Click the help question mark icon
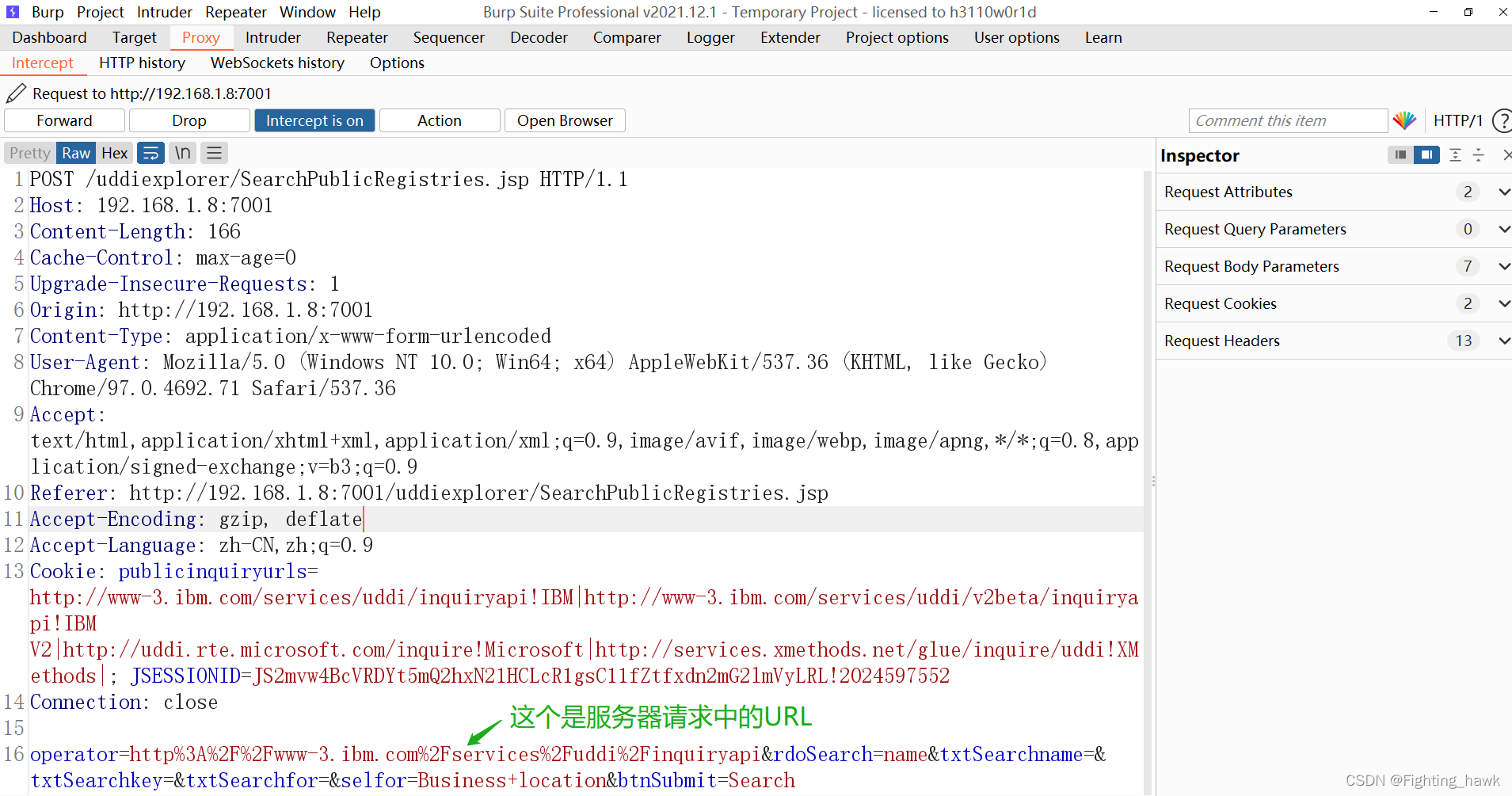Image resolution: width=1512 pixels, height=796 pixels. point(1502,121)
